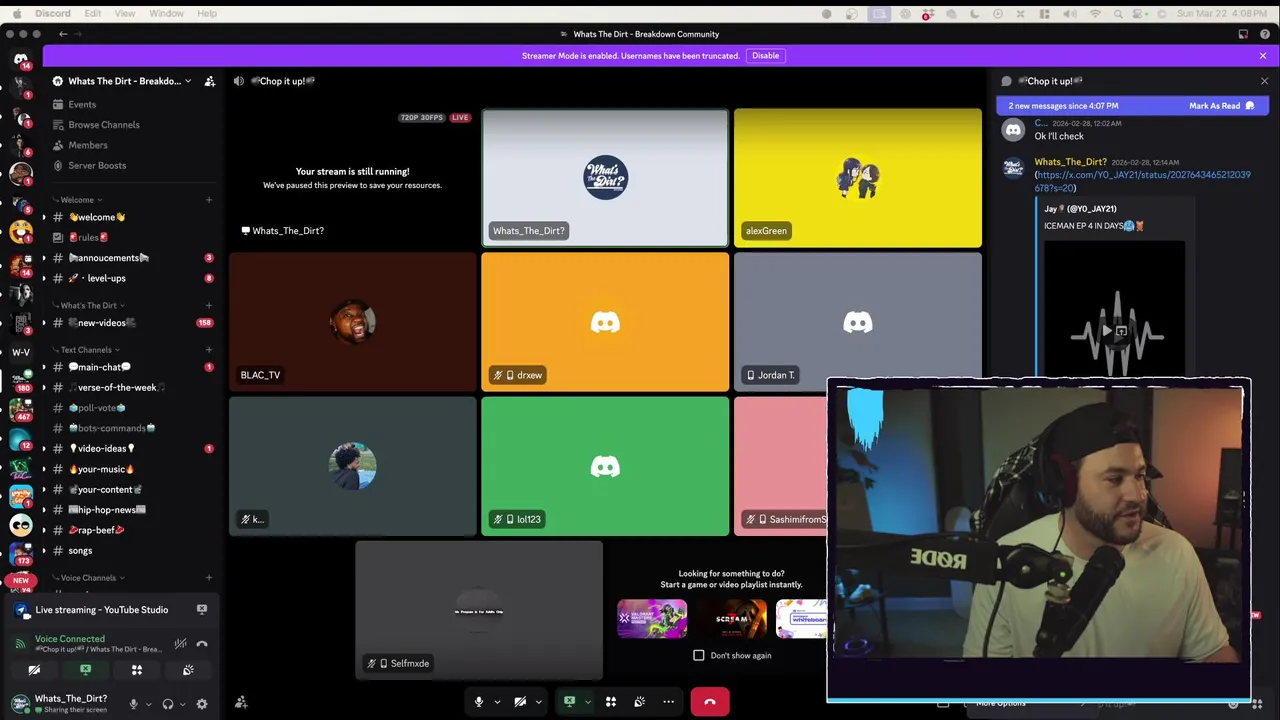The width and height of the screenshot is (1280, 720).
Task: Disconnect via the Voice Connected panel phone icon
Action: tap(202, 644)
